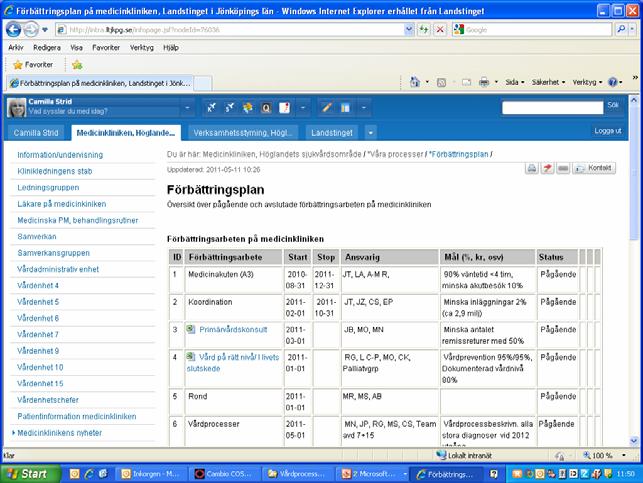Click the Add to favorites bar star icon

(x=77, y=65)
